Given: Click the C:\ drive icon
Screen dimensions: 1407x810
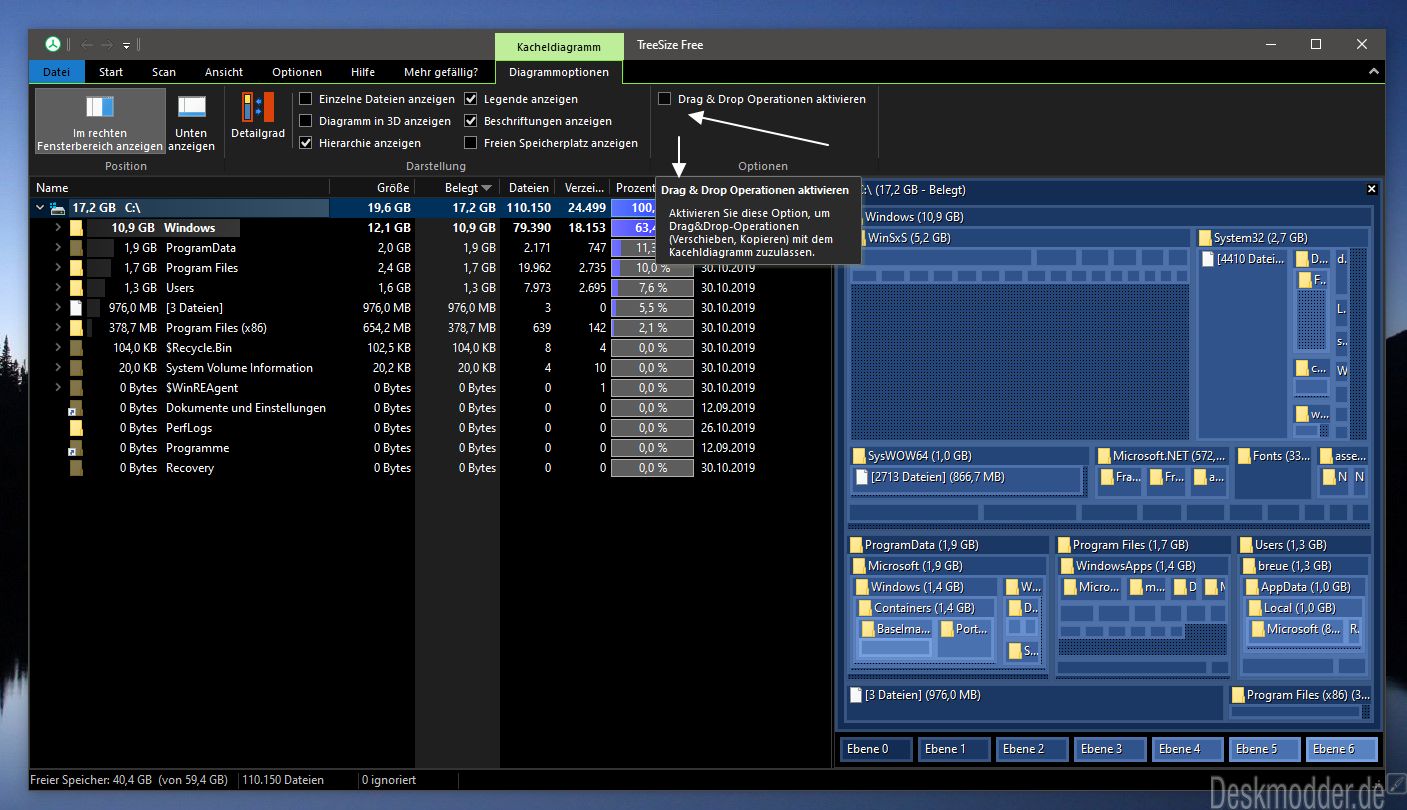Looking at the screenshot, I should (57, 208).
